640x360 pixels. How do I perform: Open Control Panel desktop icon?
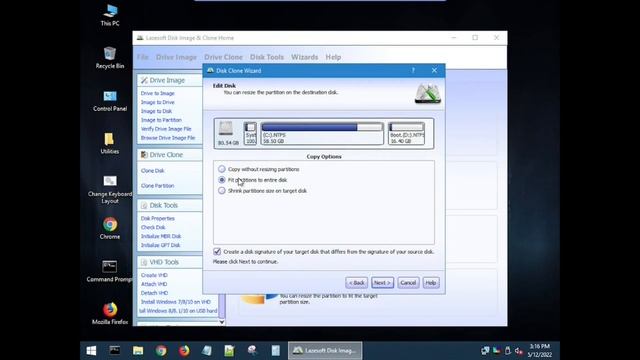110,100
